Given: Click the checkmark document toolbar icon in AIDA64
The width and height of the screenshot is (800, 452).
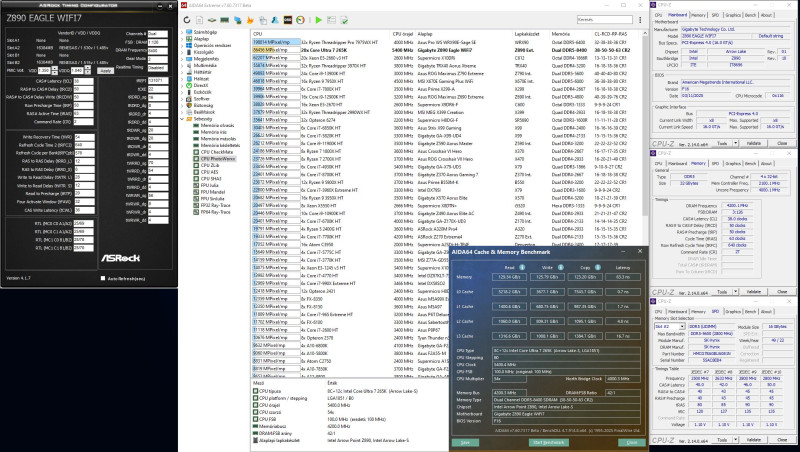Looking at the screenshot, I should pos(344,20).
